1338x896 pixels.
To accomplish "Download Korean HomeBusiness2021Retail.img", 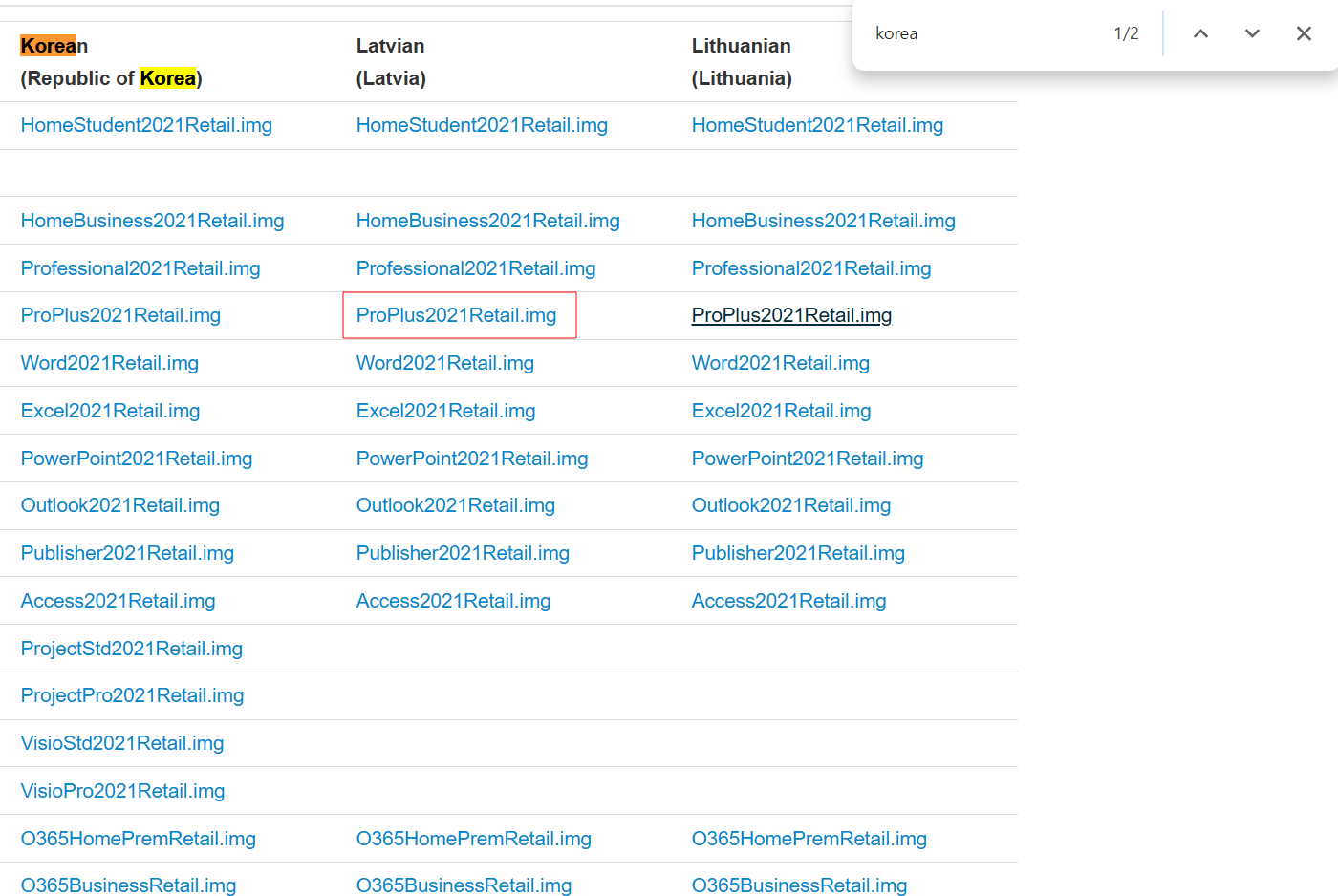I will click(153, 221).
